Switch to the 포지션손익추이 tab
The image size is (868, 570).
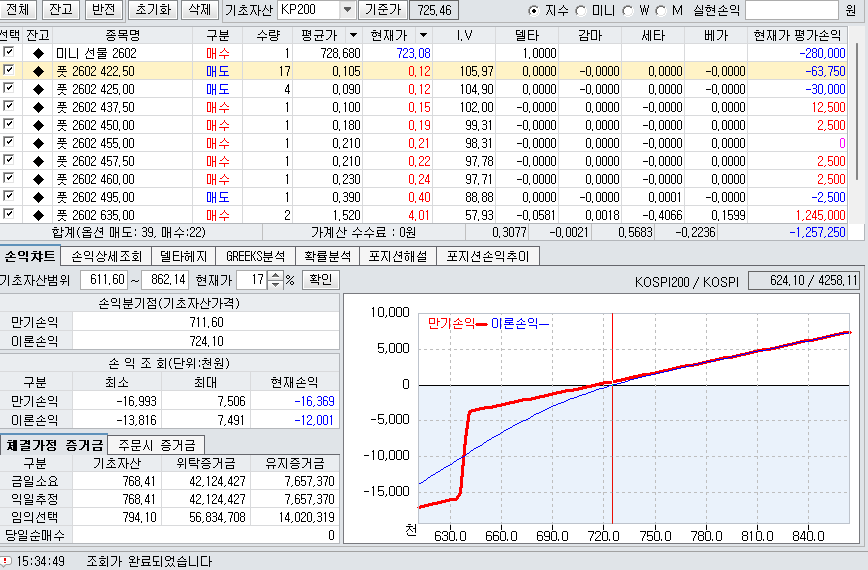click(488, 256)
